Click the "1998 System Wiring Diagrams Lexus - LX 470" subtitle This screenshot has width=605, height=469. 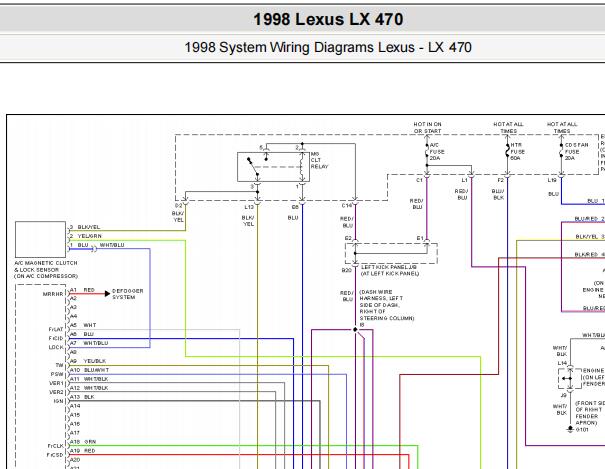328,47
